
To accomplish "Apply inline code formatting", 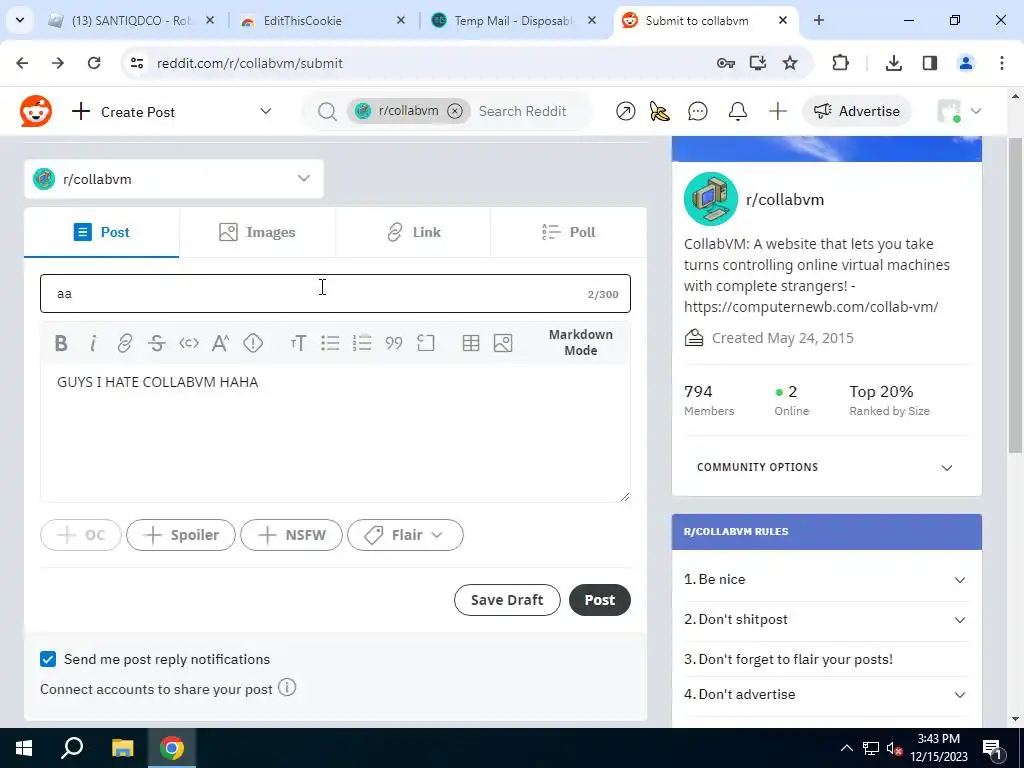I will point(189,343).
